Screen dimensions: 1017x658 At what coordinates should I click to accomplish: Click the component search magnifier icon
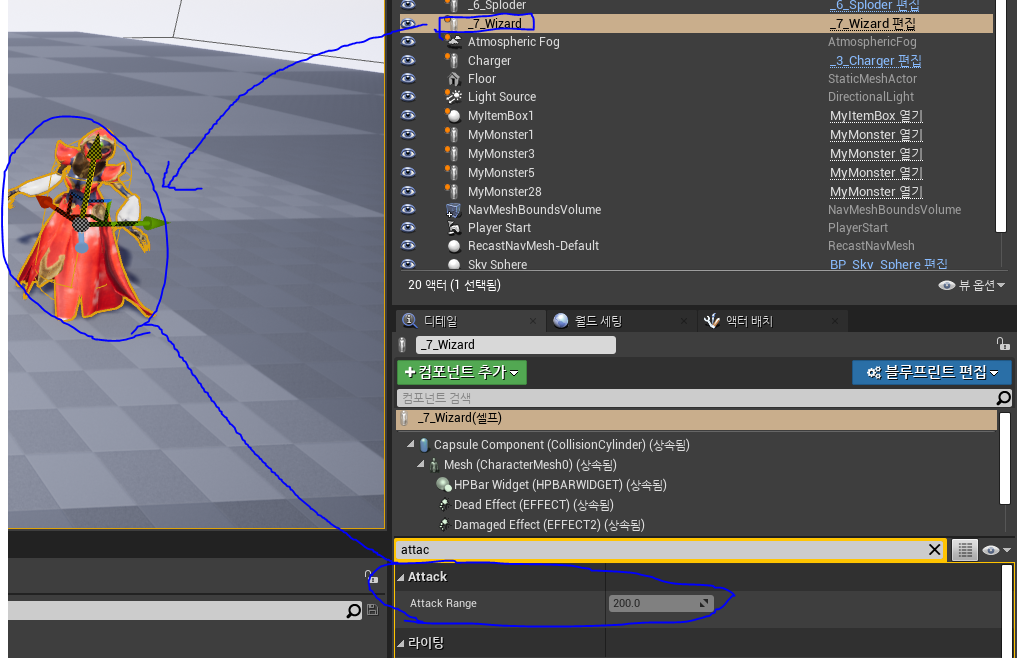pos(1003,398)
